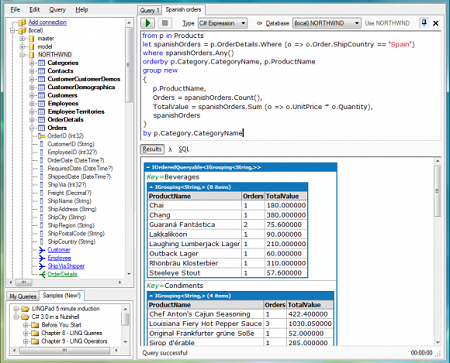Click the CustomerID column icon

(x=41, y=144)
